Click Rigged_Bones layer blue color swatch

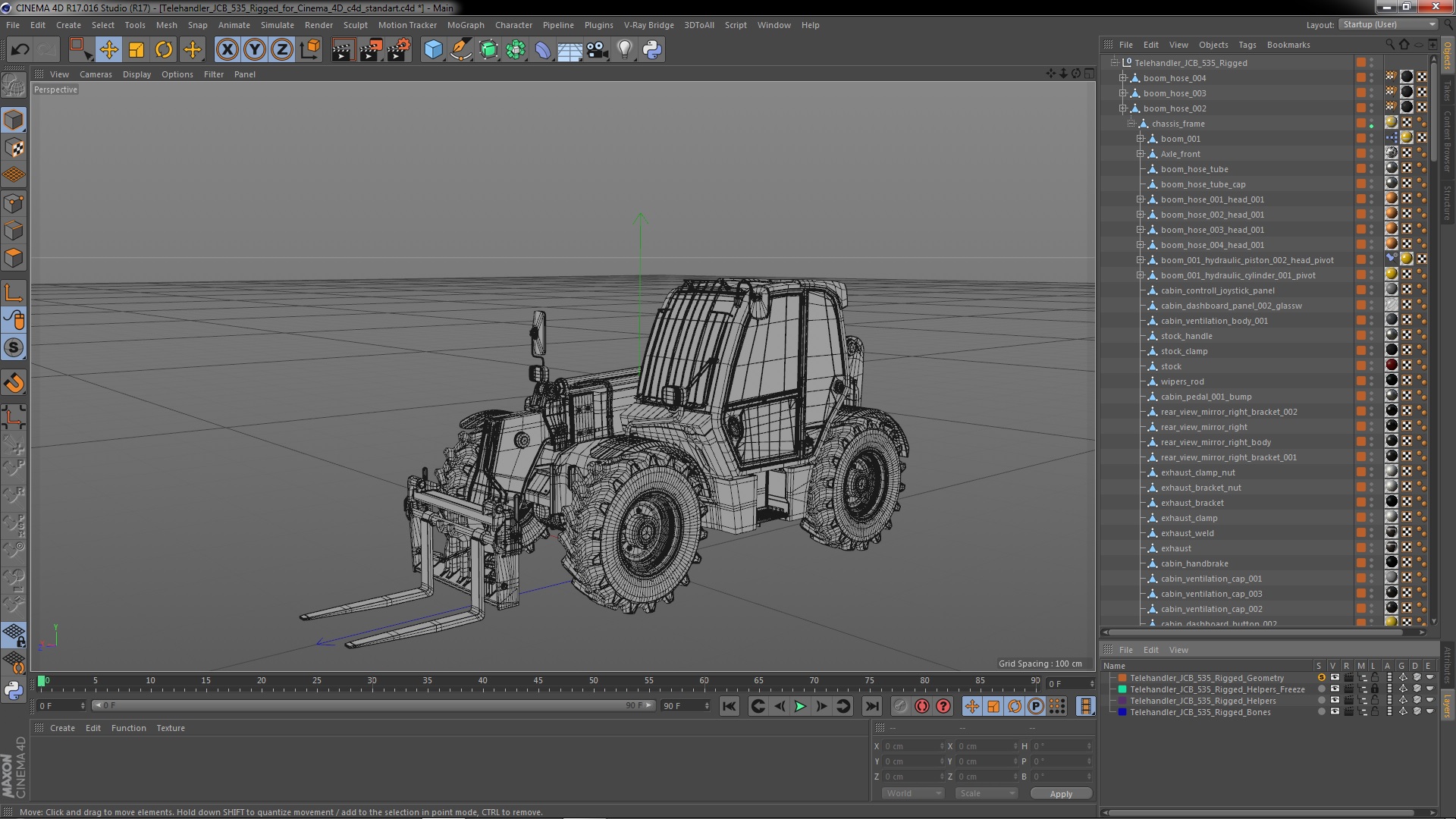pyautogui.click(x=1122, y=712)
